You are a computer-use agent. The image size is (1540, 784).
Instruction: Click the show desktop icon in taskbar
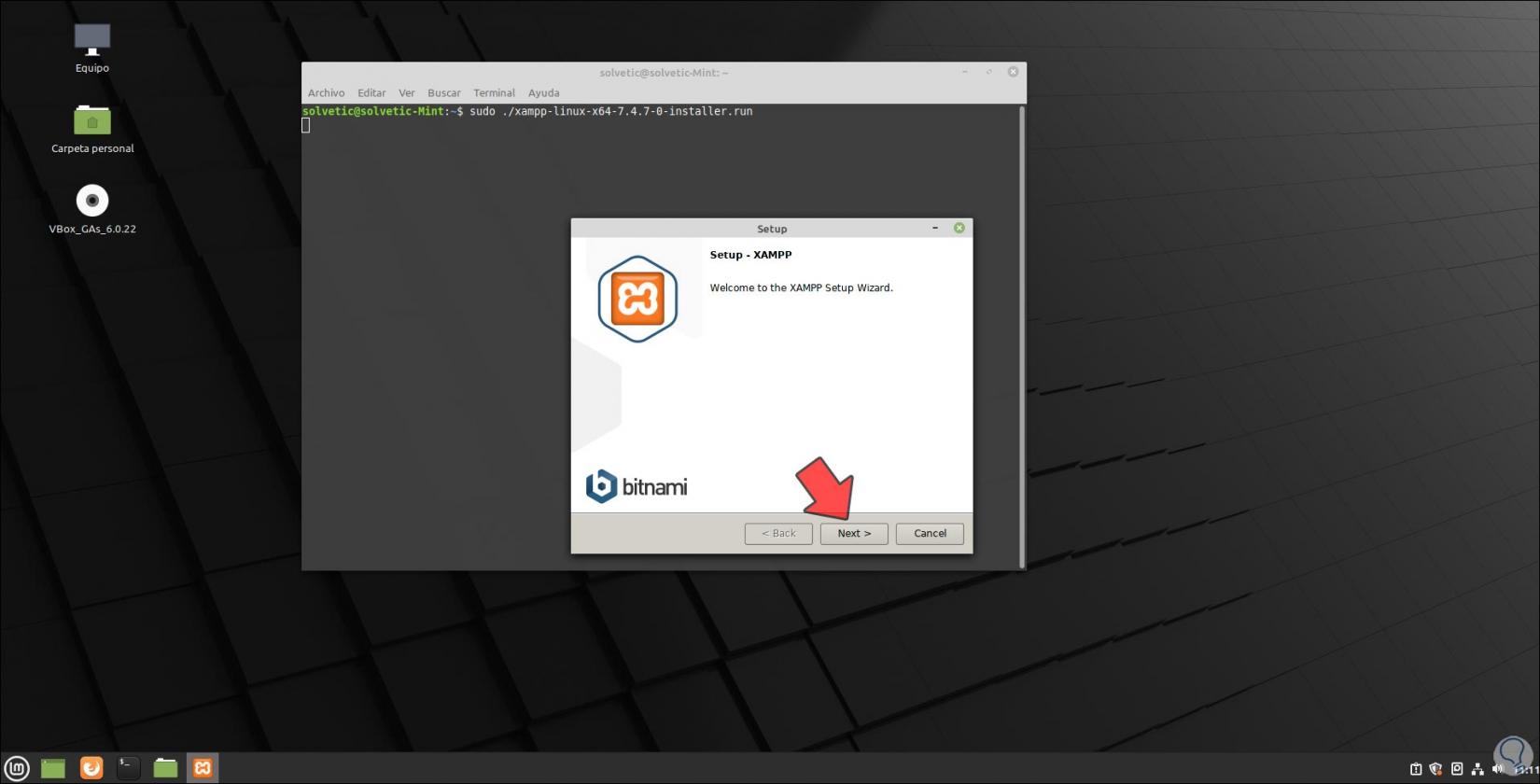[53, 768]
